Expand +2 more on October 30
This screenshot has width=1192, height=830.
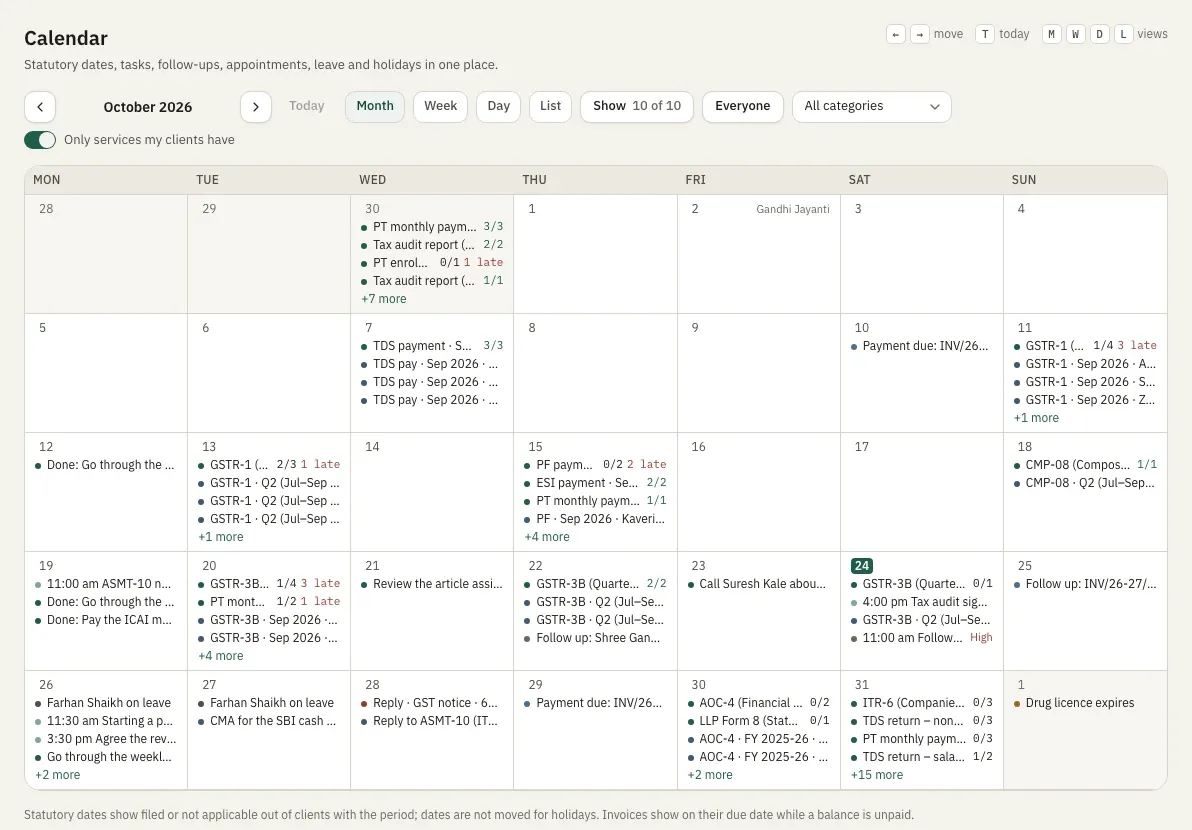tap(710, 775)
